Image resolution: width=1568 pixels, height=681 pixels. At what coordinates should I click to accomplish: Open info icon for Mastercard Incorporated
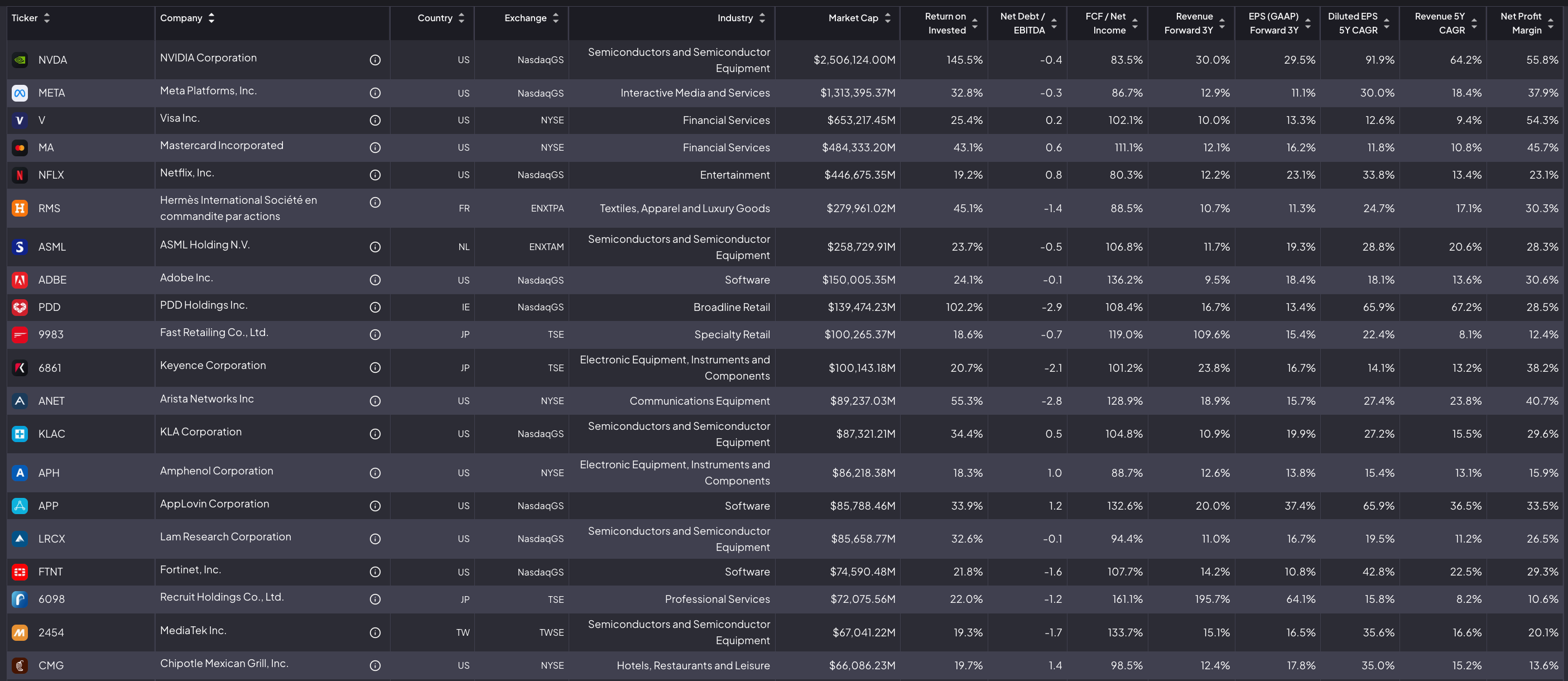[375, 147]
